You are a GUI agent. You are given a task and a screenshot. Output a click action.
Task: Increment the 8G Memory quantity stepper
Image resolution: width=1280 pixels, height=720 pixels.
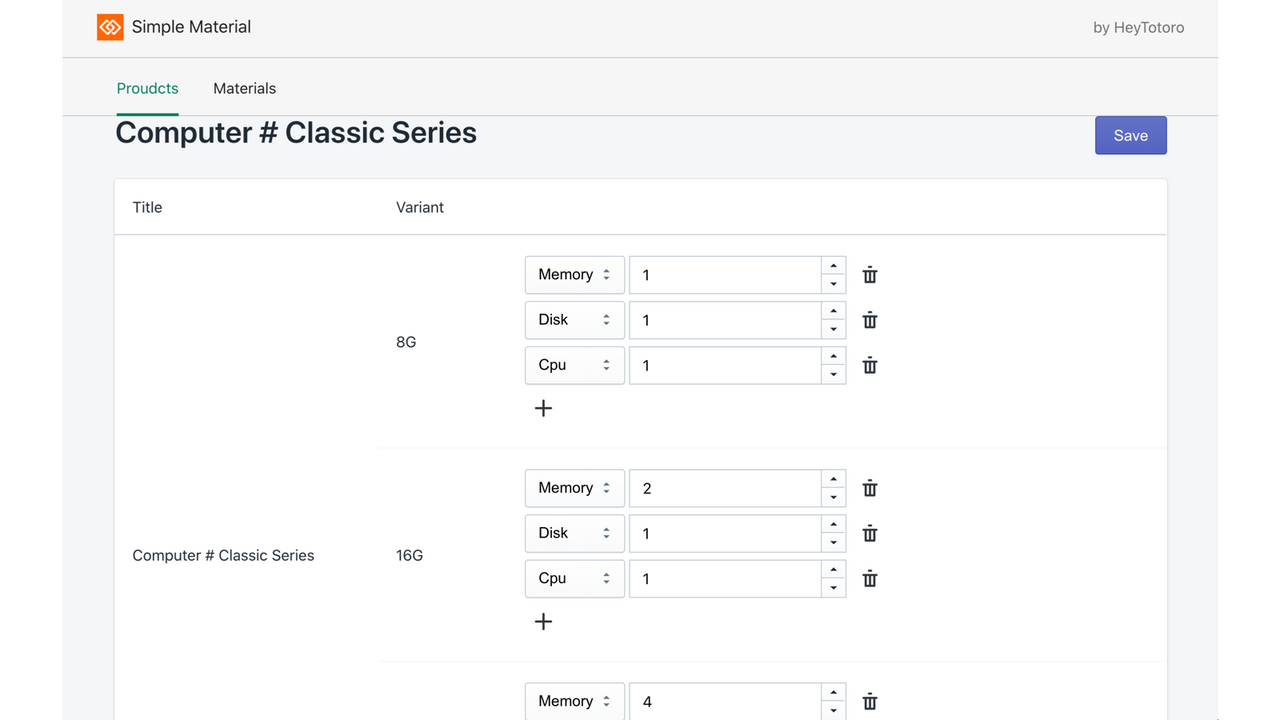tap(834, 266)
